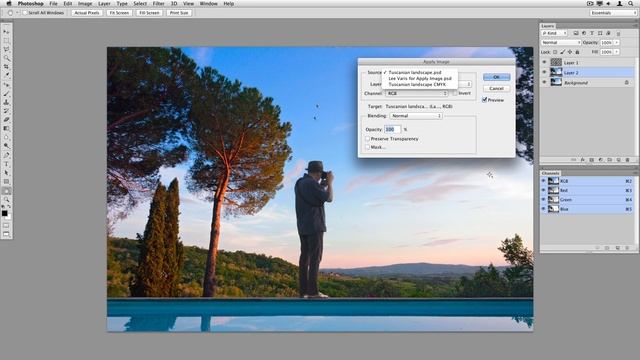Uncheck Preview in Apply Image dialog
The image size is (640, 360).
(484, 100)
